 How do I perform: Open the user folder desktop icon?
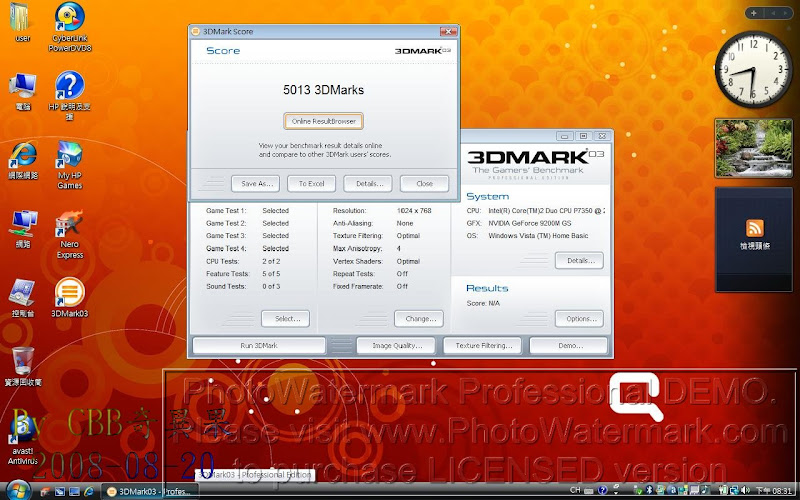[x=20, y=21]
